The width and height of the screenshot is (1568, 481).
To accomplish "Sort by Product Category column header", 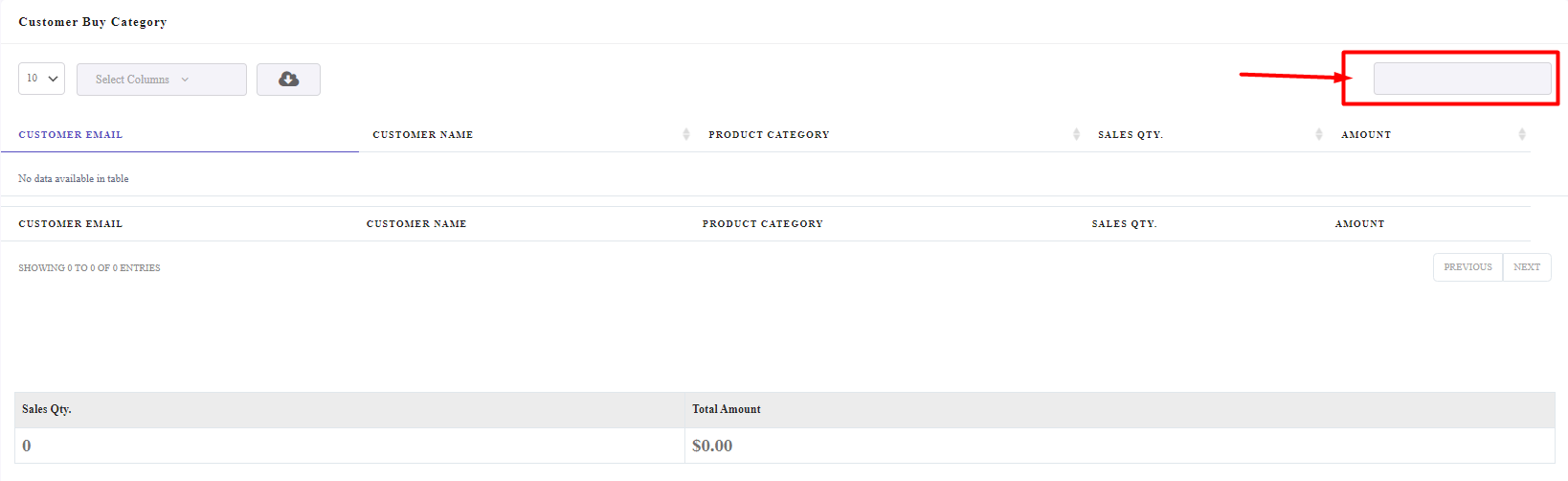I will 769,135.
